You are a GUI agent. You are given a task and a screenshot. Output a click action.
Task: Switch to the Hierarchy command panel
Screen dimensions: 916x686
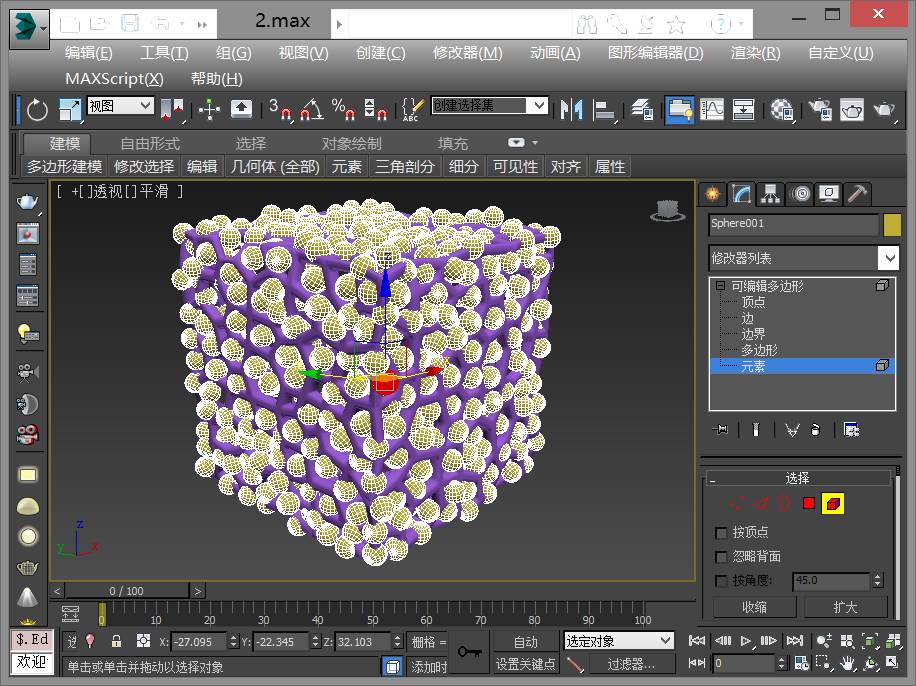771,194
